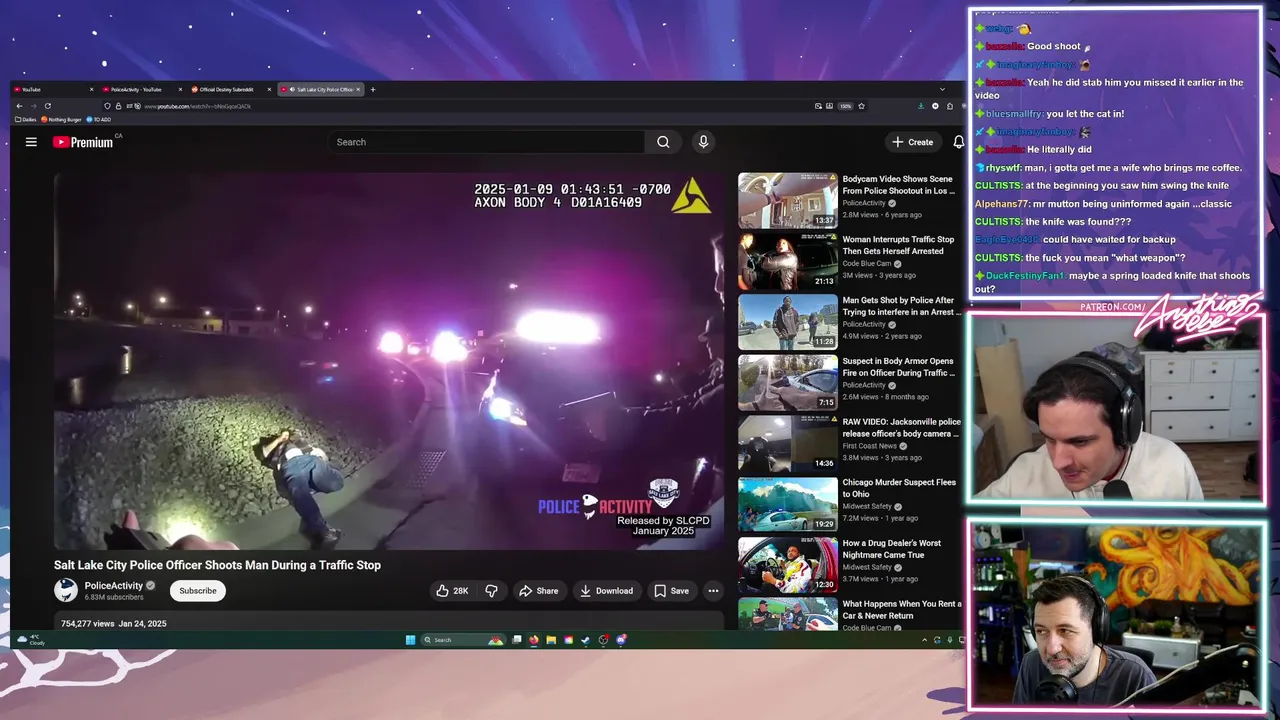
Task: Download the video
Action: coord(606,591)
